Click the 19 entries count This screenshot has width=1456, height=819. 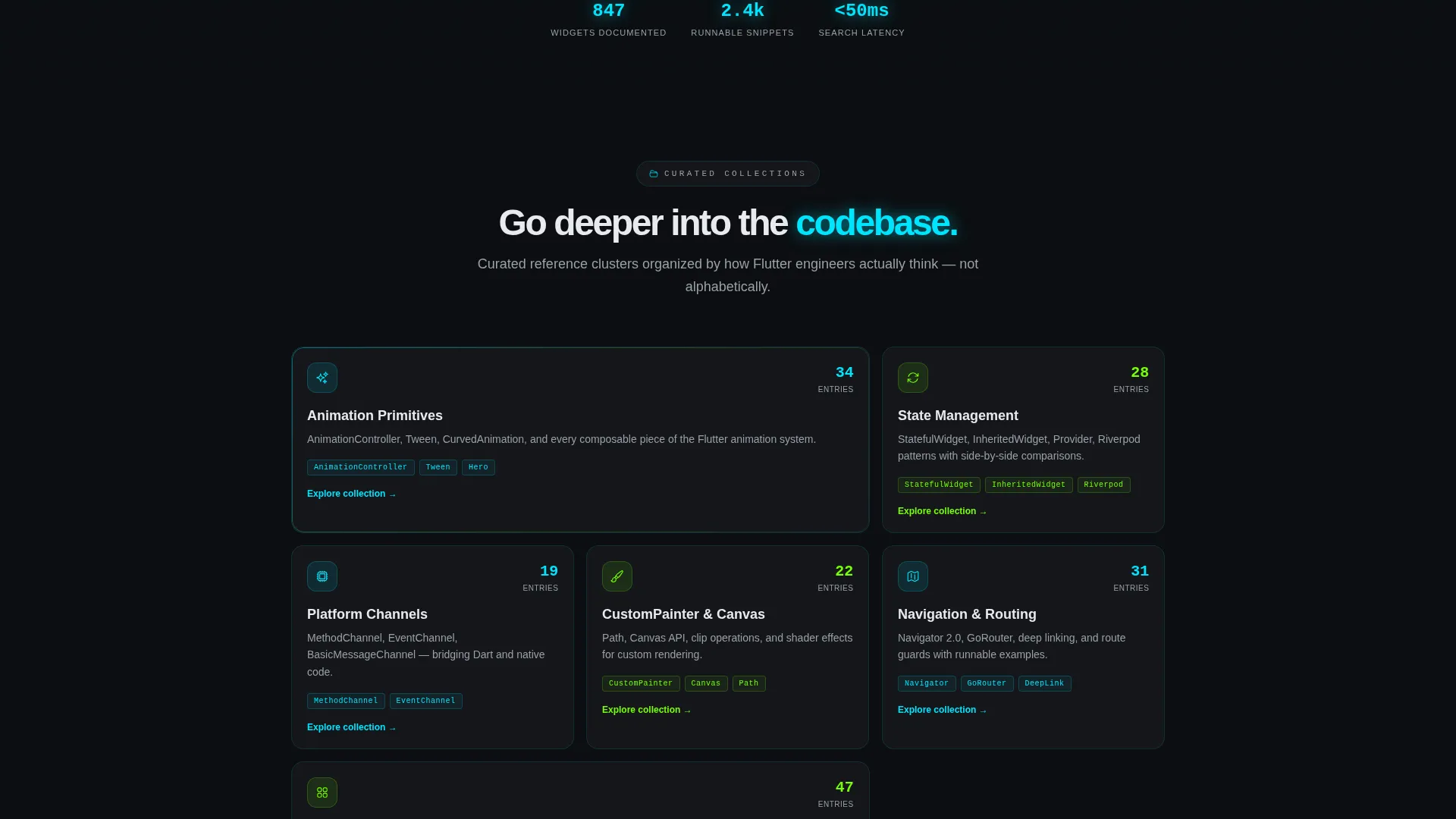540,578
